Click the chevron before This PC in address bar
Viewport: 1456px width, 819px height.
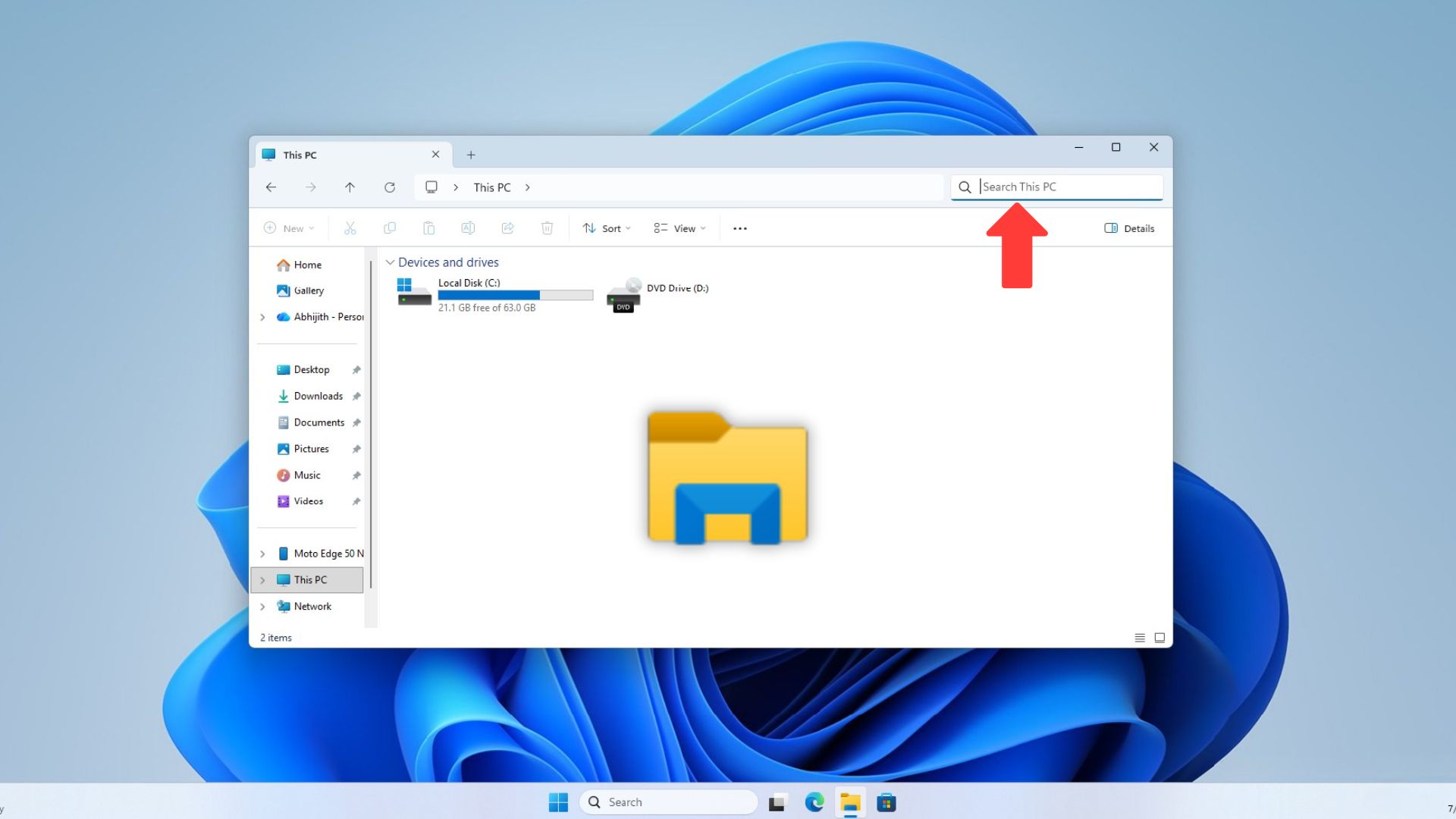(x=456, y=187)
